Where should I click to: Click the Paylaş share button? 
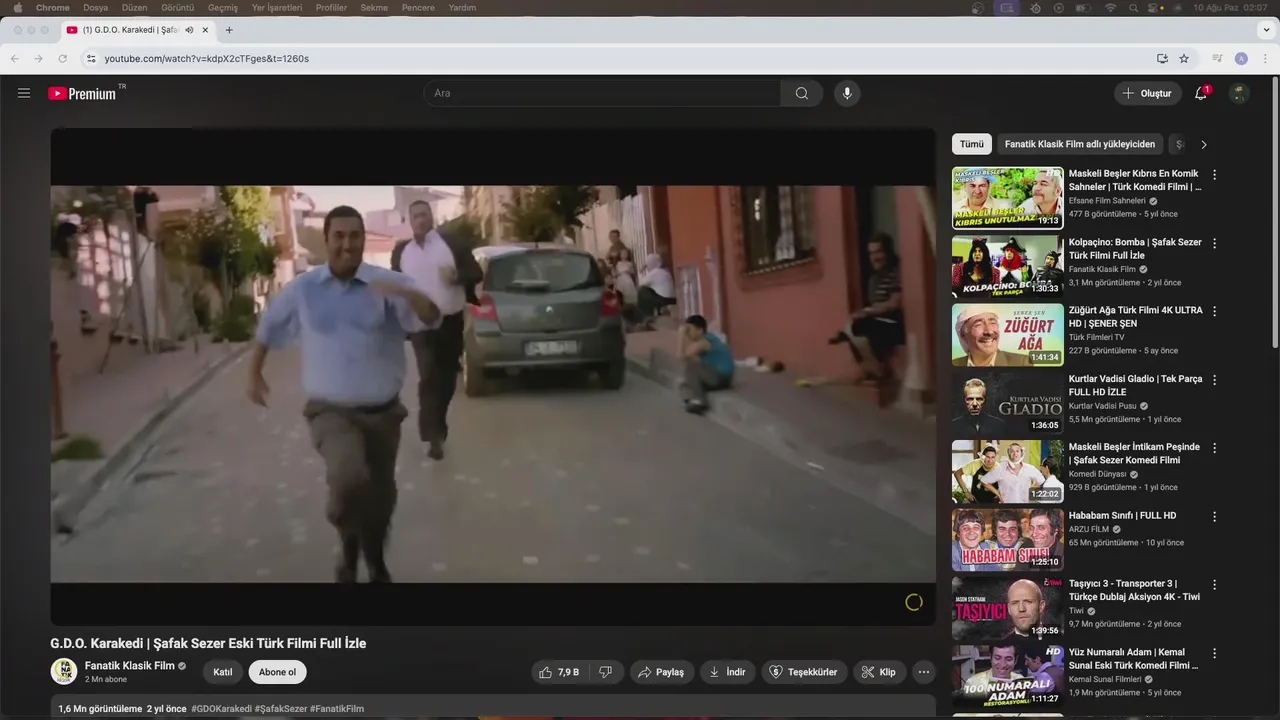tap(662, 672)
